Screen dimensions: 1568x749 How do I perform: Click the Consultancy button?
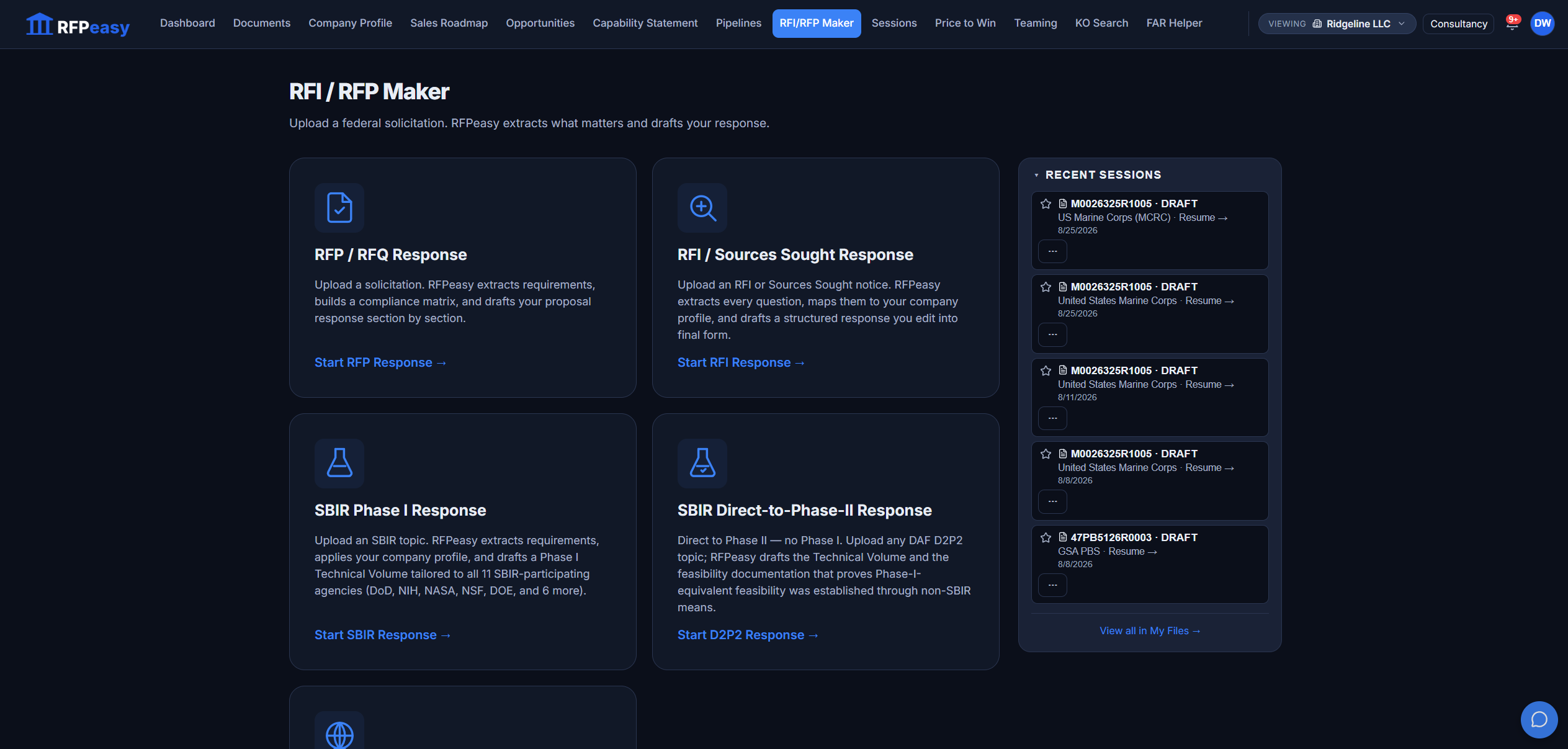[x=1458, y=24]
